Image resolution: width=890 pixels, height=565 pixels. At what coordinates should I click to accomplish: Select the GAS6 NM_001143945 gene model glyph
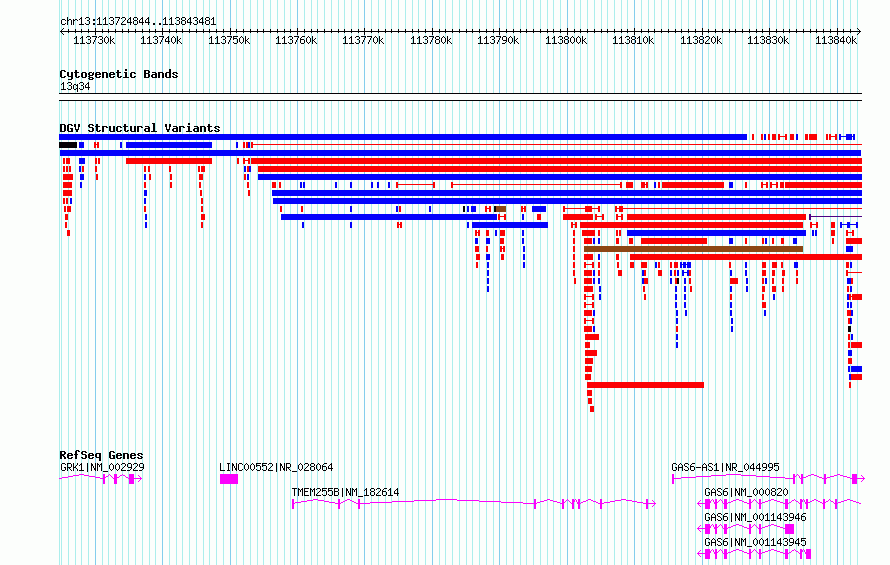tap(754, 554)
